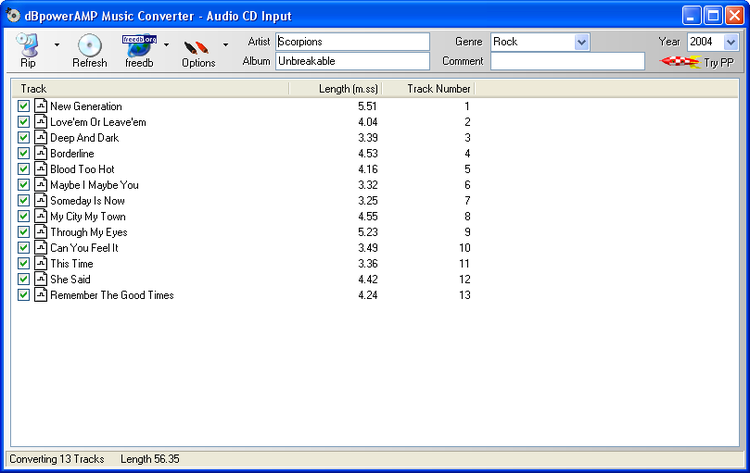
Task: Sort by Track Number column header
Action: [428, 88]
